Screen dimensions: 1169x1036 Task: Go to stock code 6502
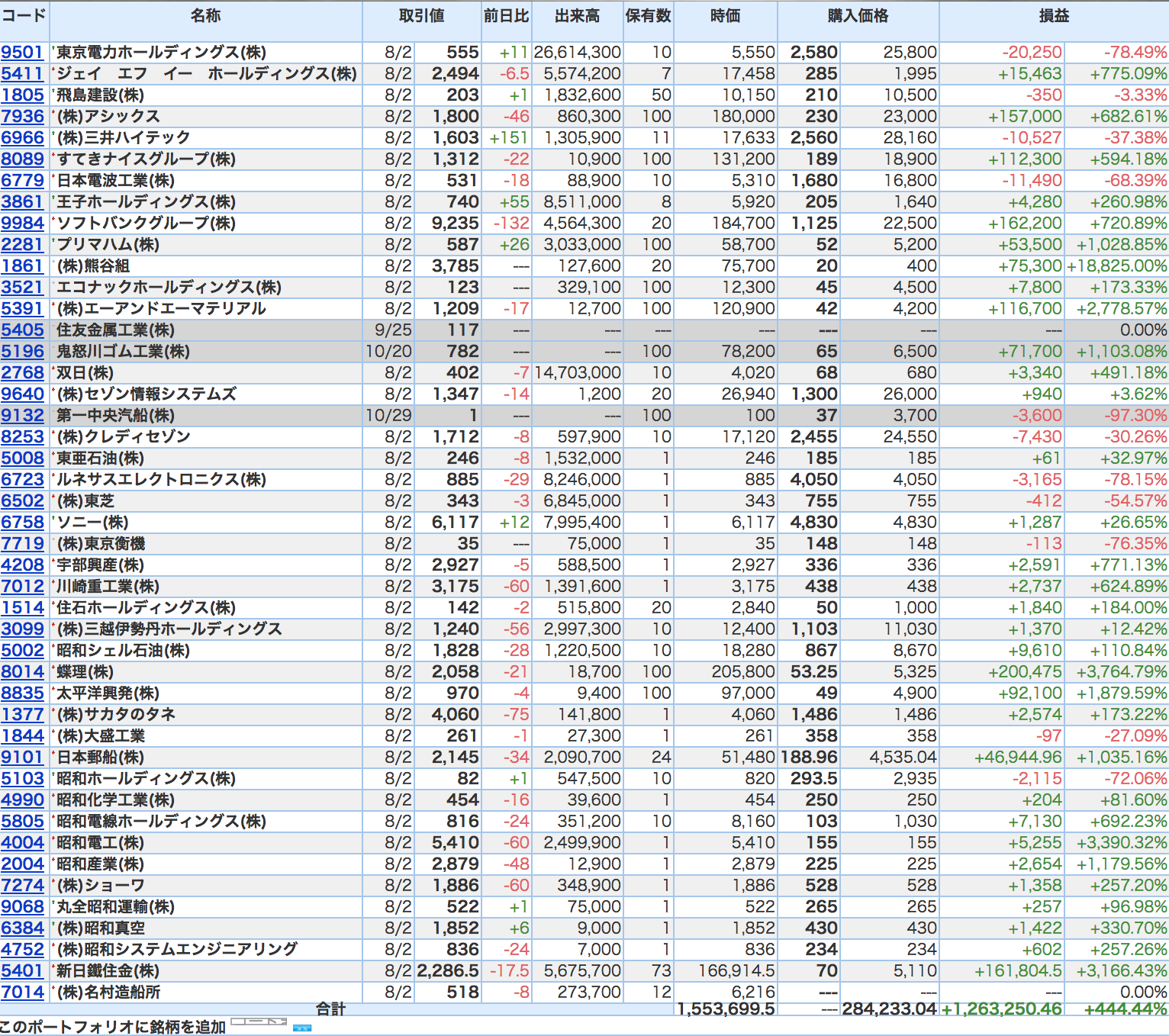click(22, 500)
